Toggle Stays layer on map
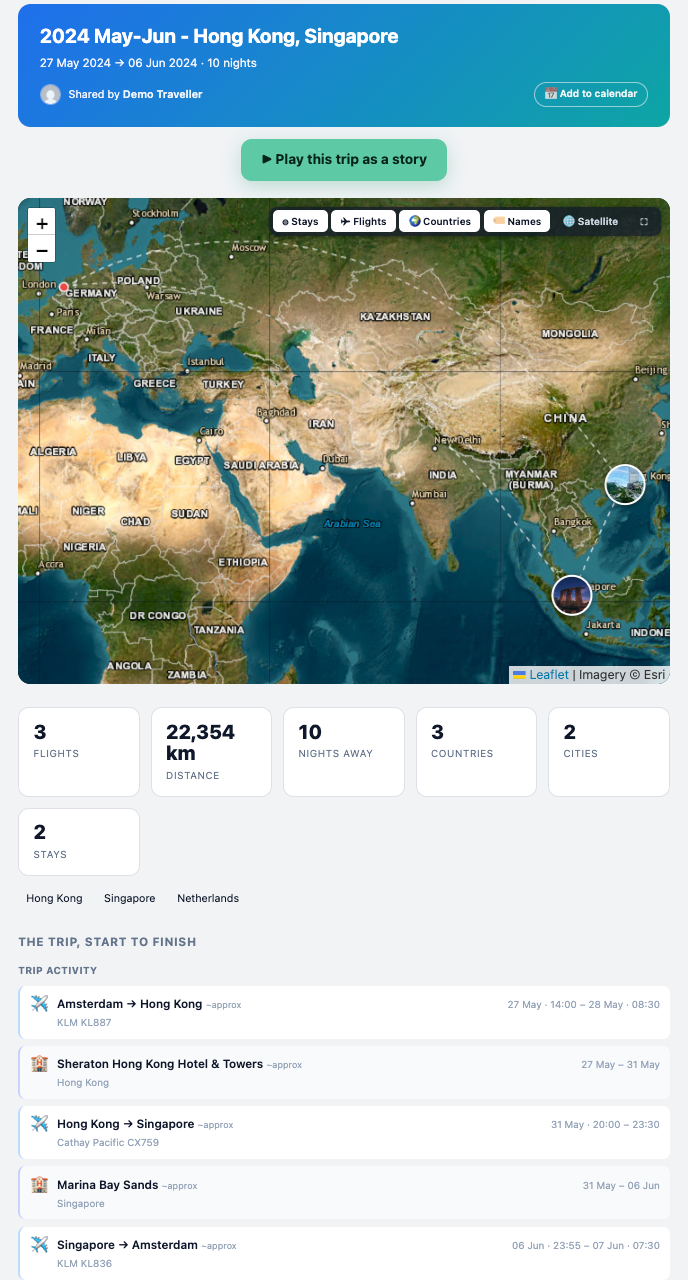688x1280 pixels. click(x=300, y=221)
